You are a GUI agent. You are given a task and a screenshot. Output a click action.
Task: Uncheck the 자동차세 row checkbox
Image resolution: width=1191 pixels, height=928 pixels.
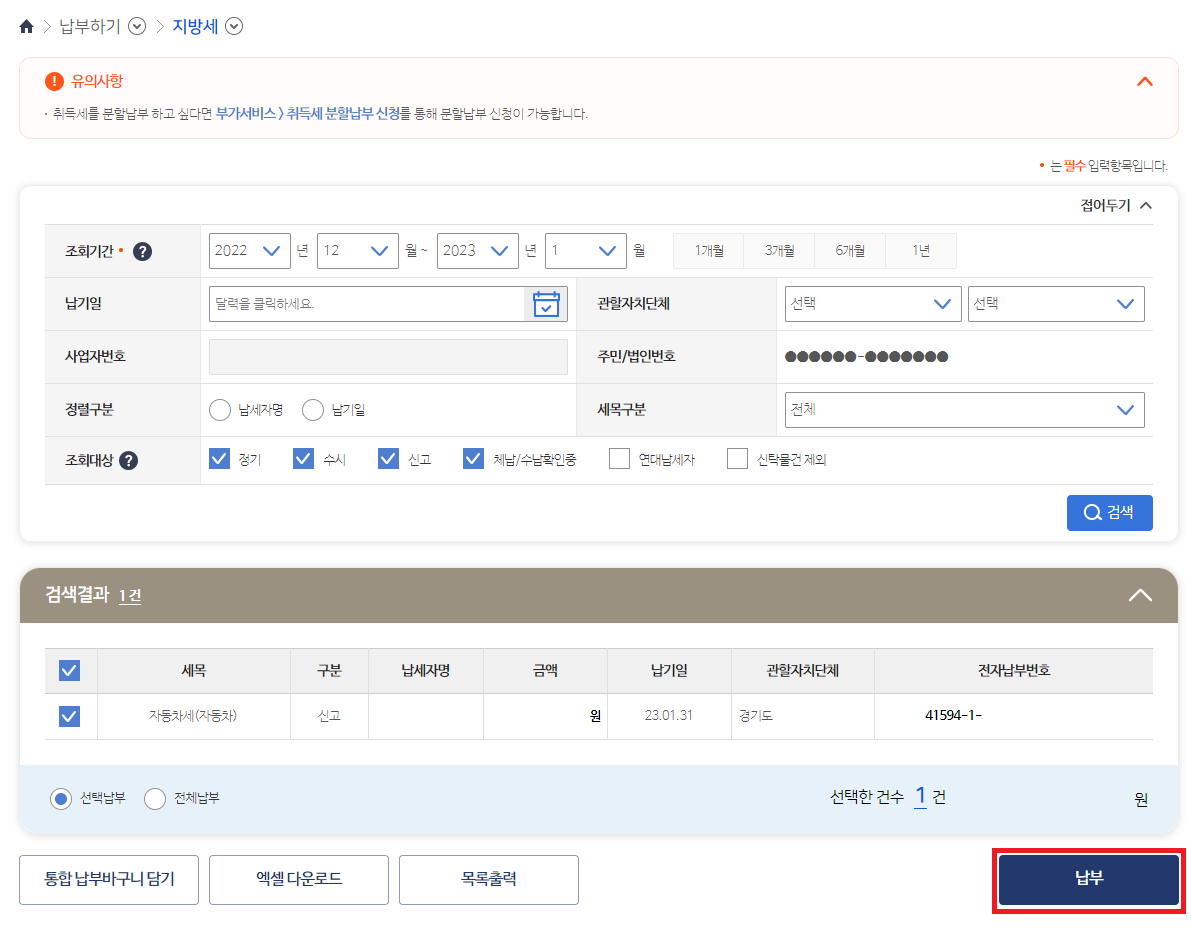coord(70,716)
